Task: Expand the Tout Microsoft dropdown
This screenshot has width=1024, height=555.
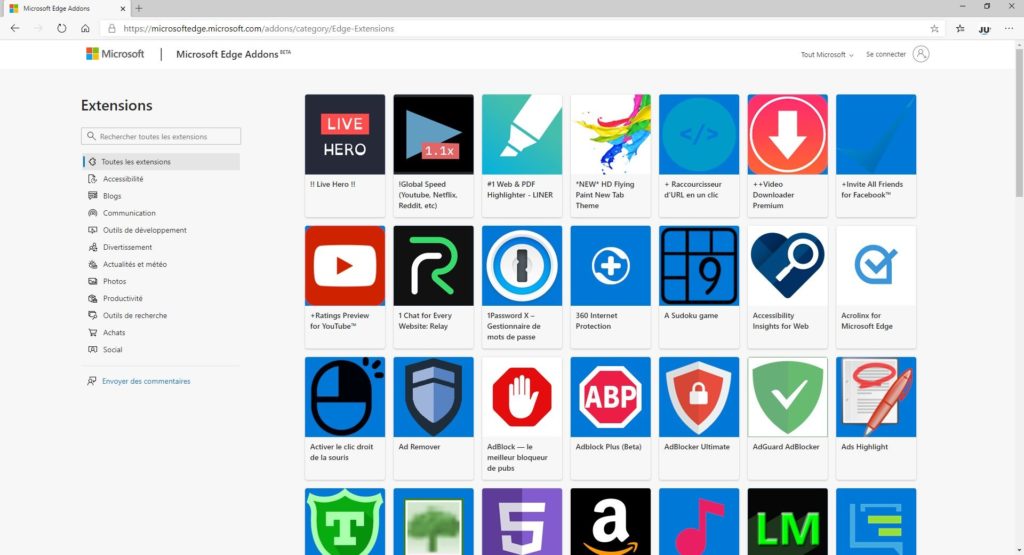Action: click(x=827, y=55)
